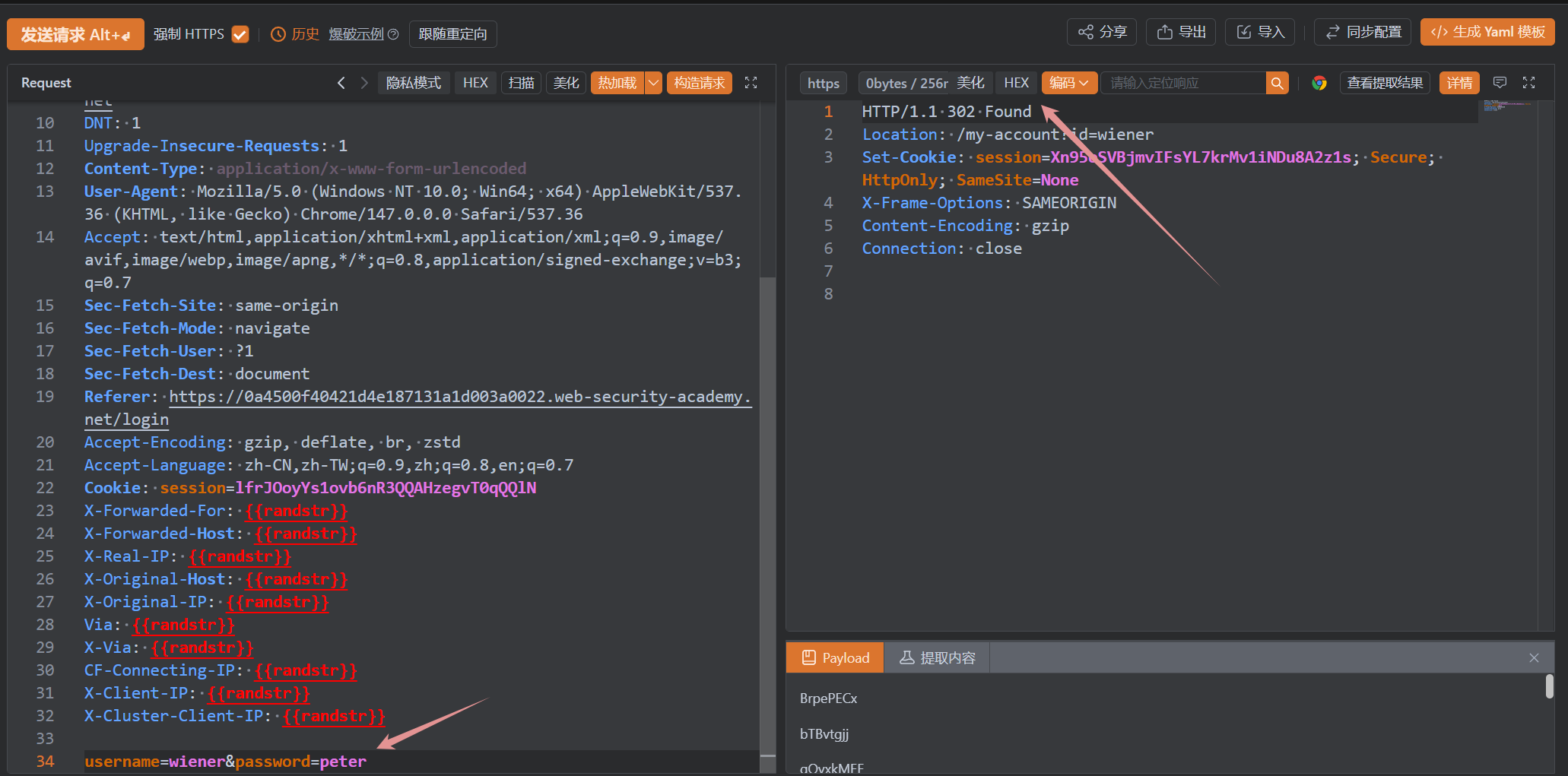Click the username=wiener&password=peter body line
Image resolution: width=1568 pixels, height=776 pixels.
coord(225,762)
